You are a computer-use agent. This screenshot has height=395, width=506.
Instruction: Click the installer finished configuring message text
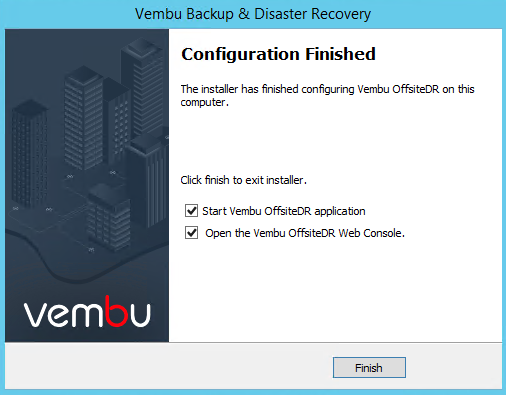coord(327,95)
